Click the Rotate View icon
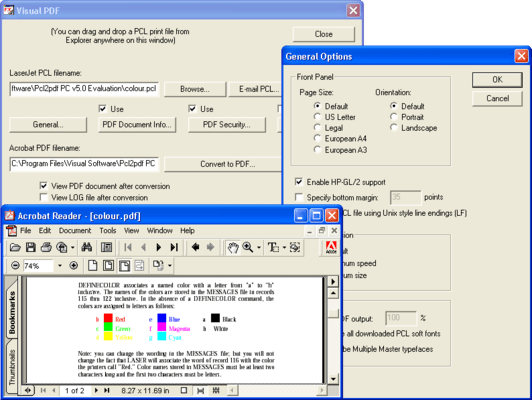The height and width of the screenshot is (400, 532). click(x=158, y=265)
